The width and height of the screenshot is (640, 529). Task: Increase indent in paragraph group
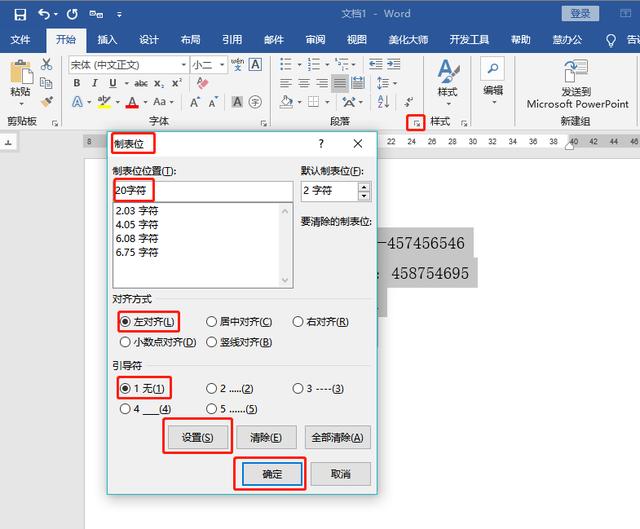tap(394, 64)
